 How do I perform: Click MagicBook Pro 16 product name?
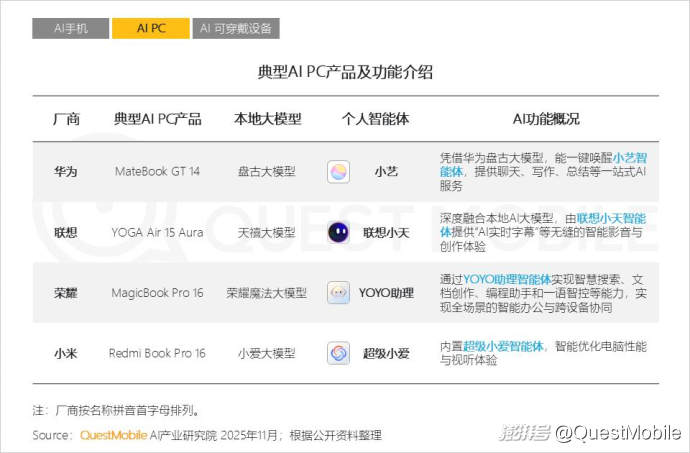tap(157, 293)
